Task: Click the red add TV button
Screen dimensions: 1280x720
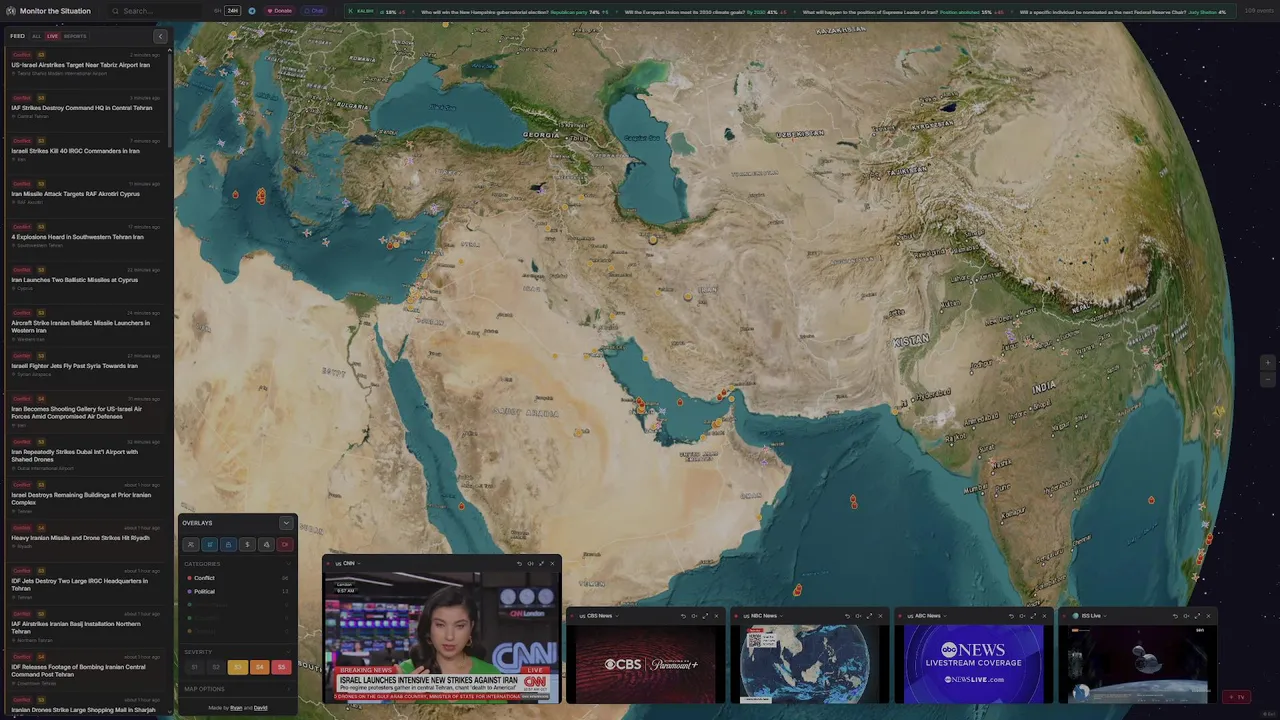Action: [1237, 697]
